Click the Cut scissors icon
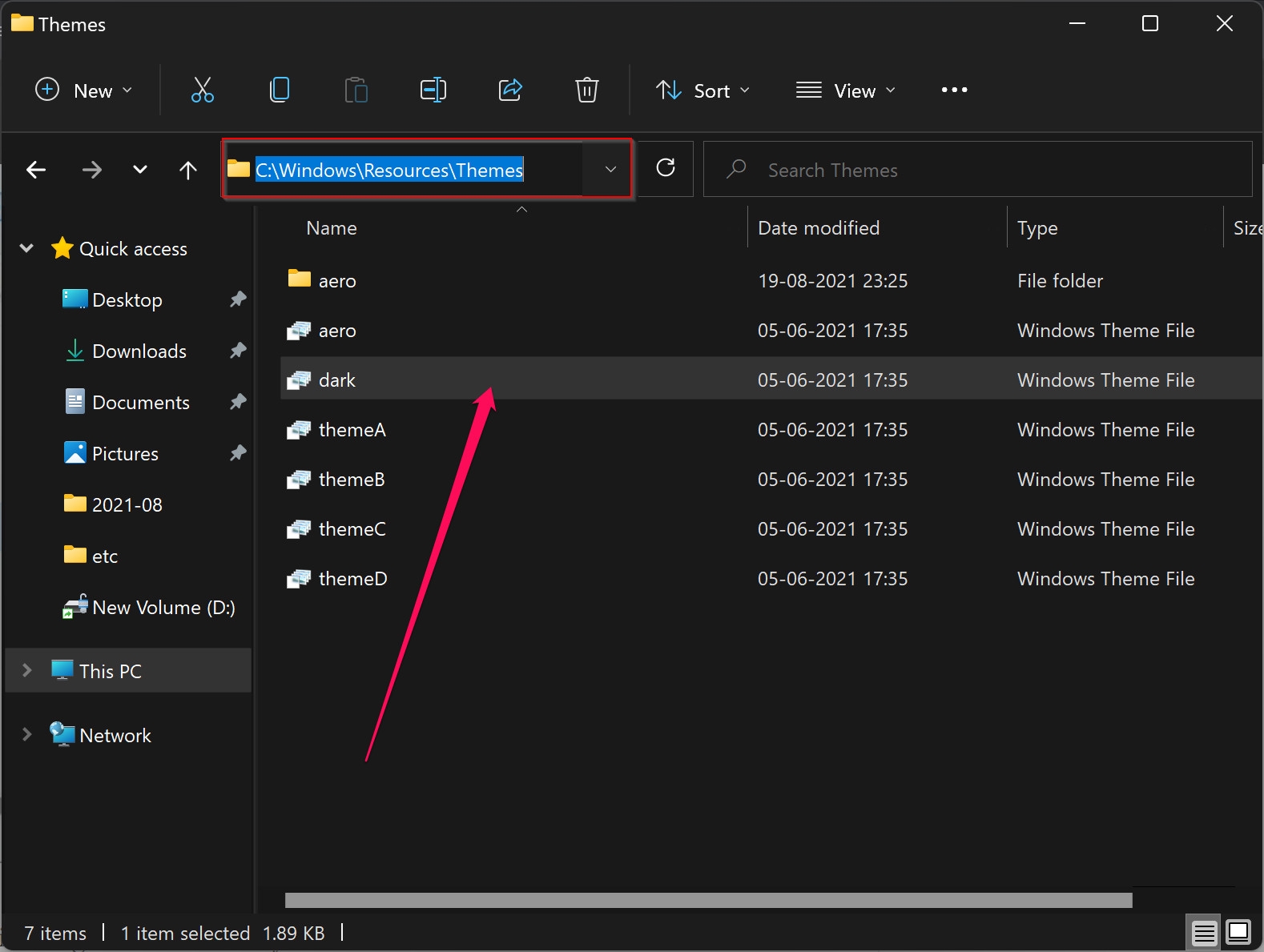 tap(203, 90)
